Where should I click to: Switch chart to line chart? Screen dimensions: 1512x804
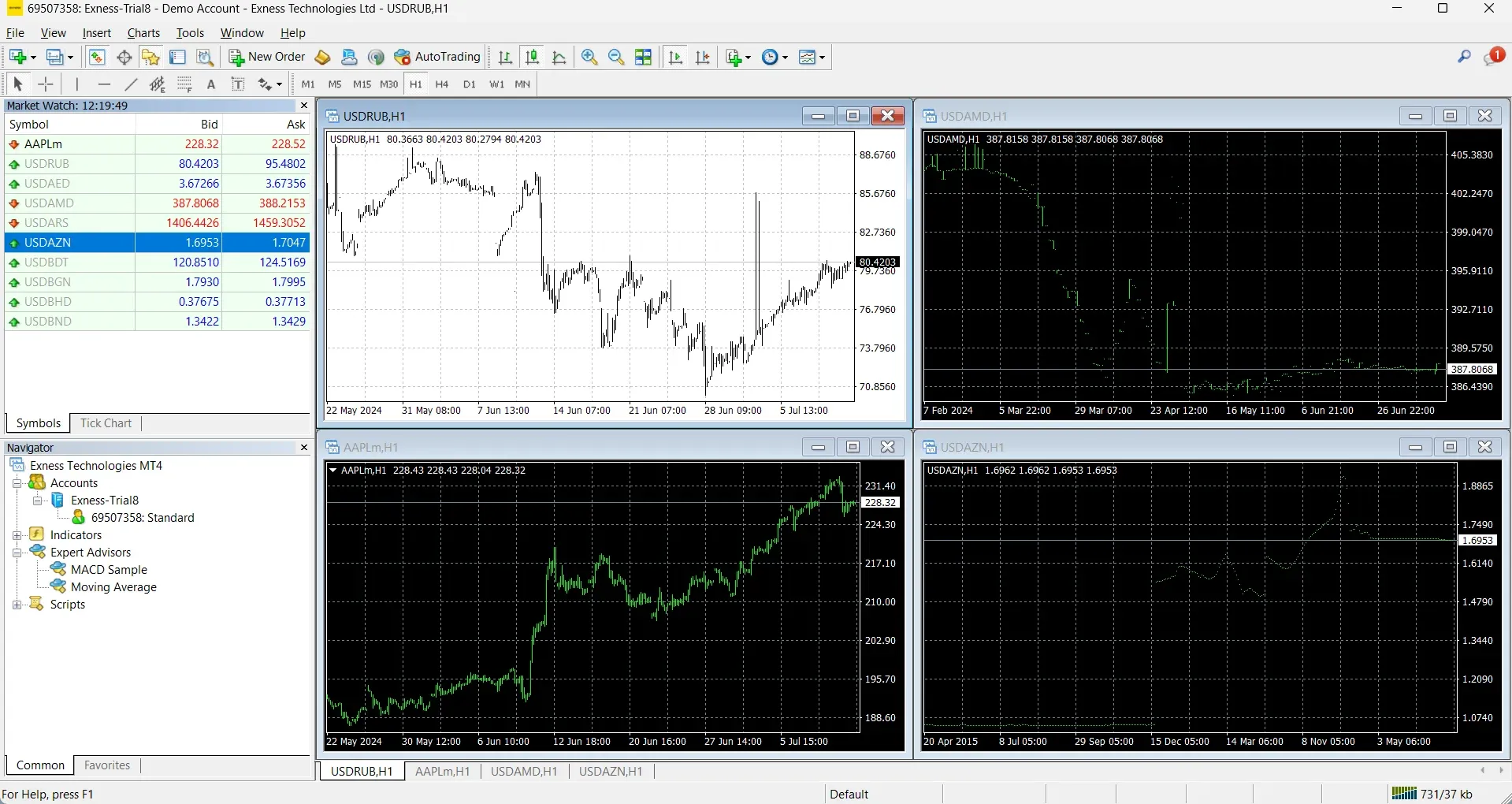(x=559, y=57)
